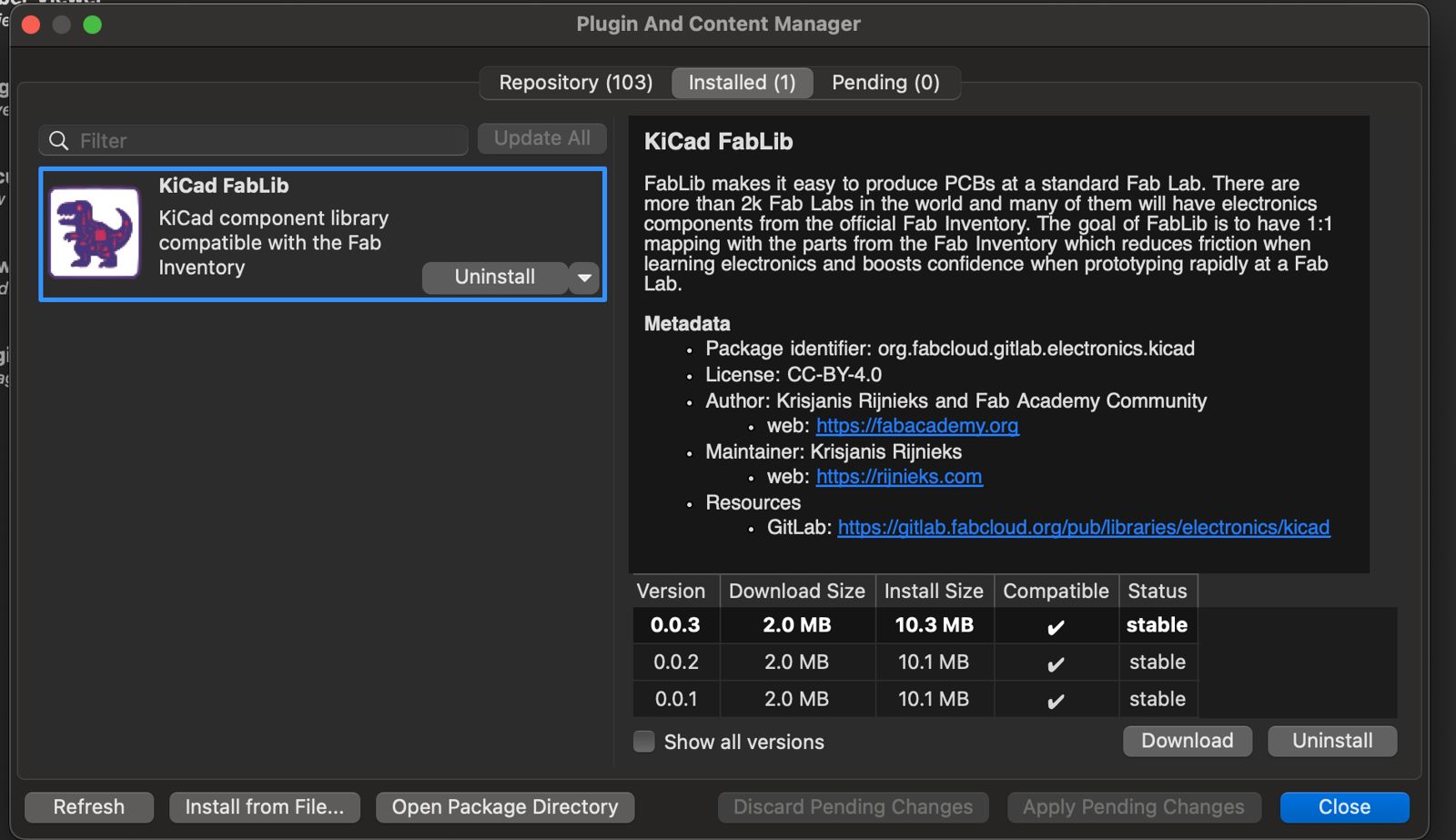The width and height of the screenshot is (1456, 840).
Task: Click the KiCad FabLib title in package list
Action: coord(224,186)
